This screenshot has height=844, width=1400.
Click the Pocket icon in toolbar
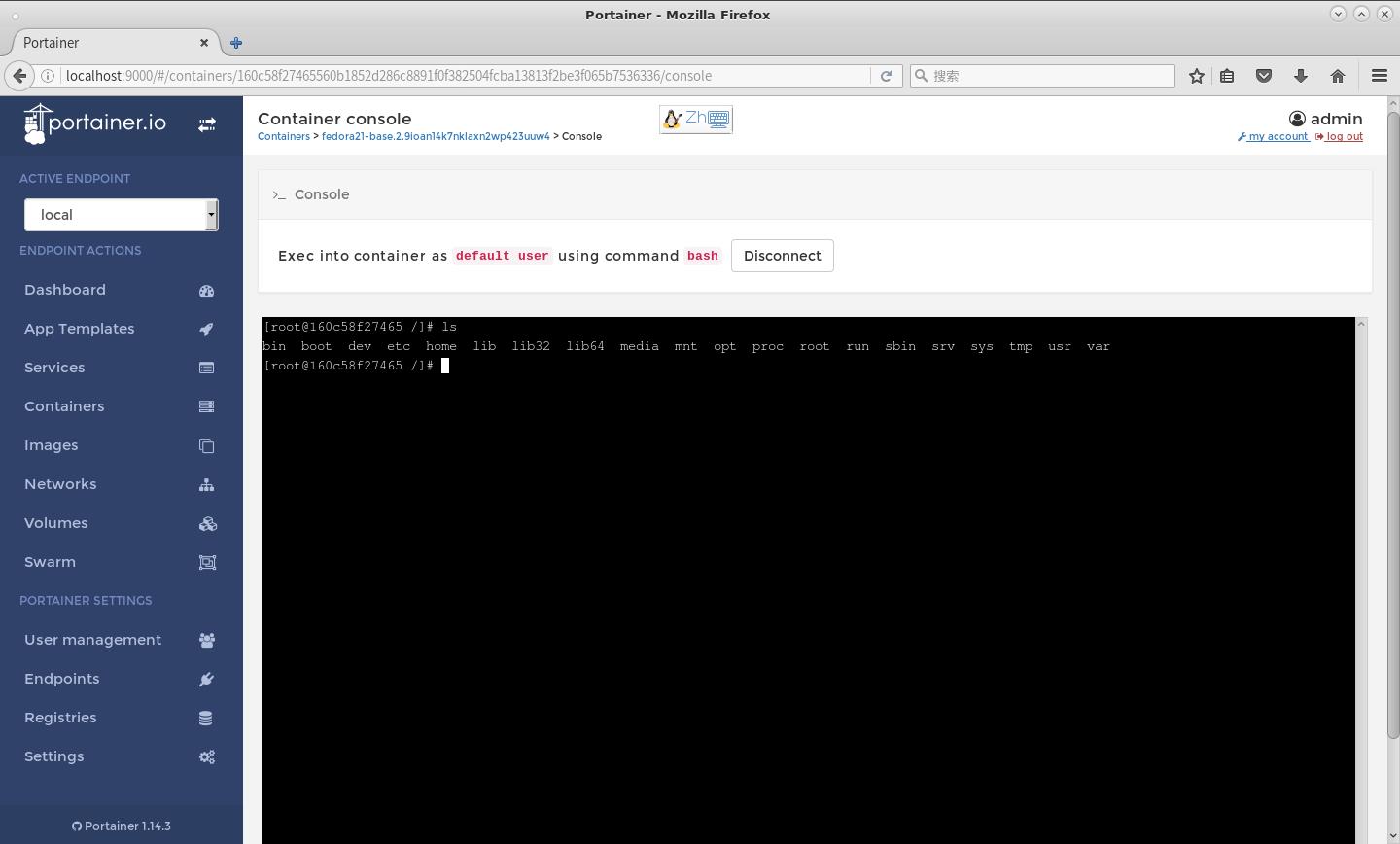1264,76
